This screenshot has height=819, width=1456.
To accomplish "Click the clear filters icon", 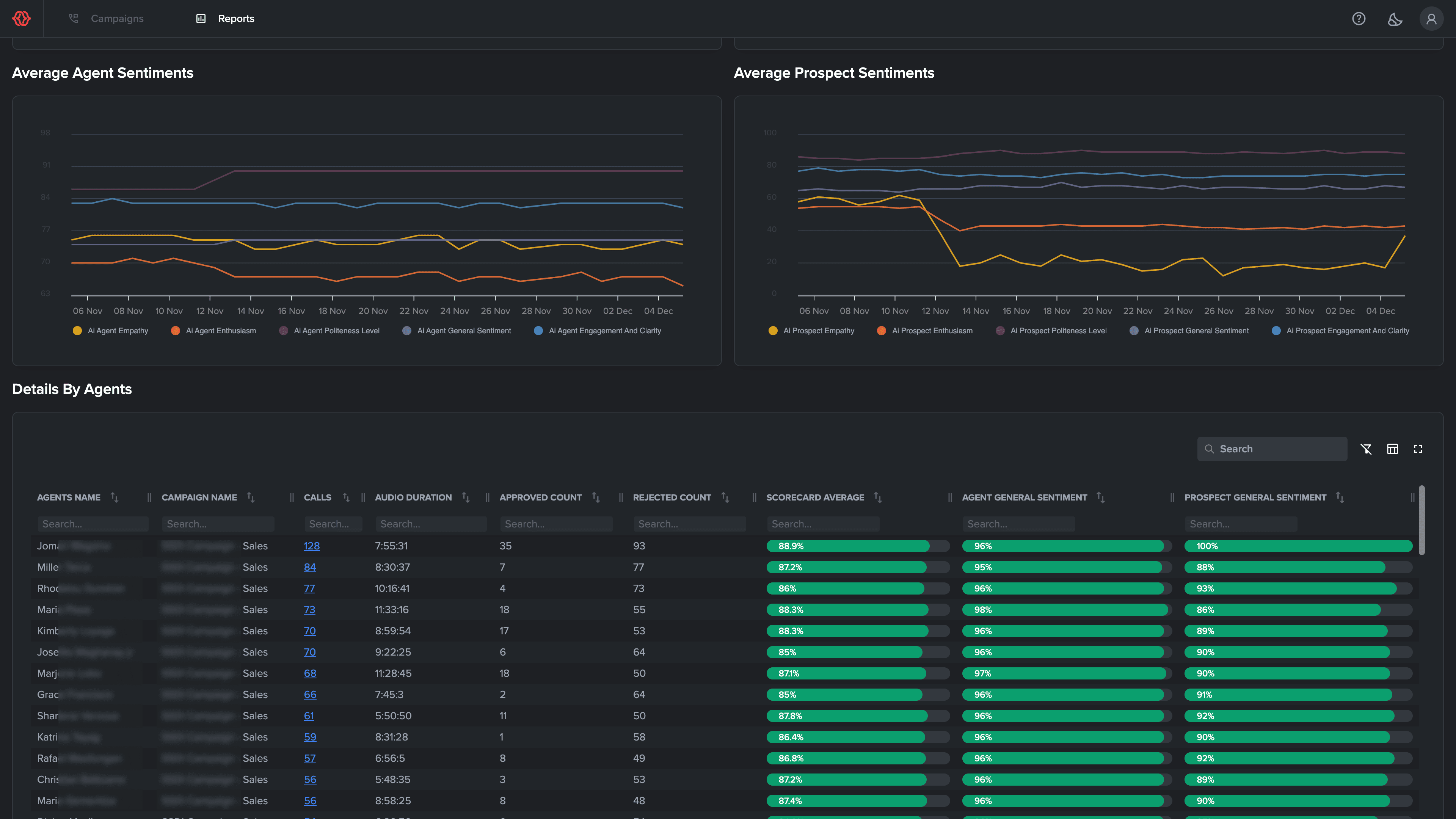I will [1366, 449].
